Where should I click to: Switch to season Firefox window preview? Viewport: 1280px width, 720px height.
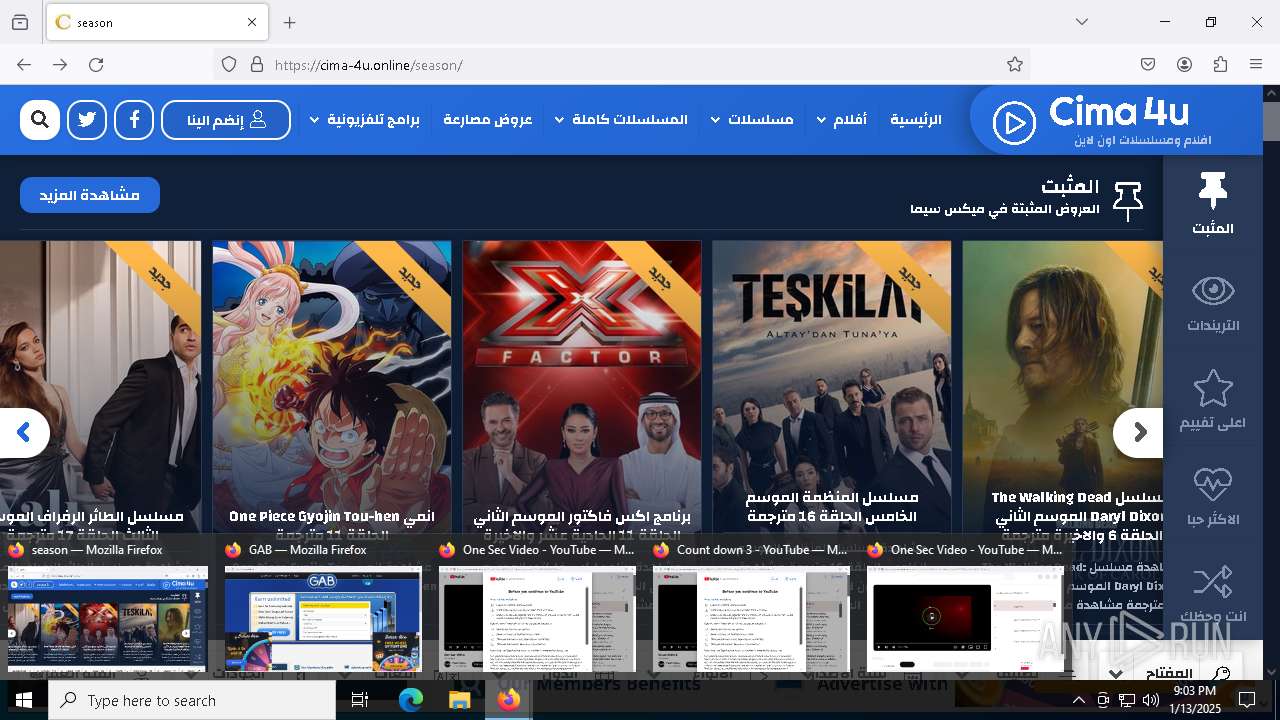point(108,607)
